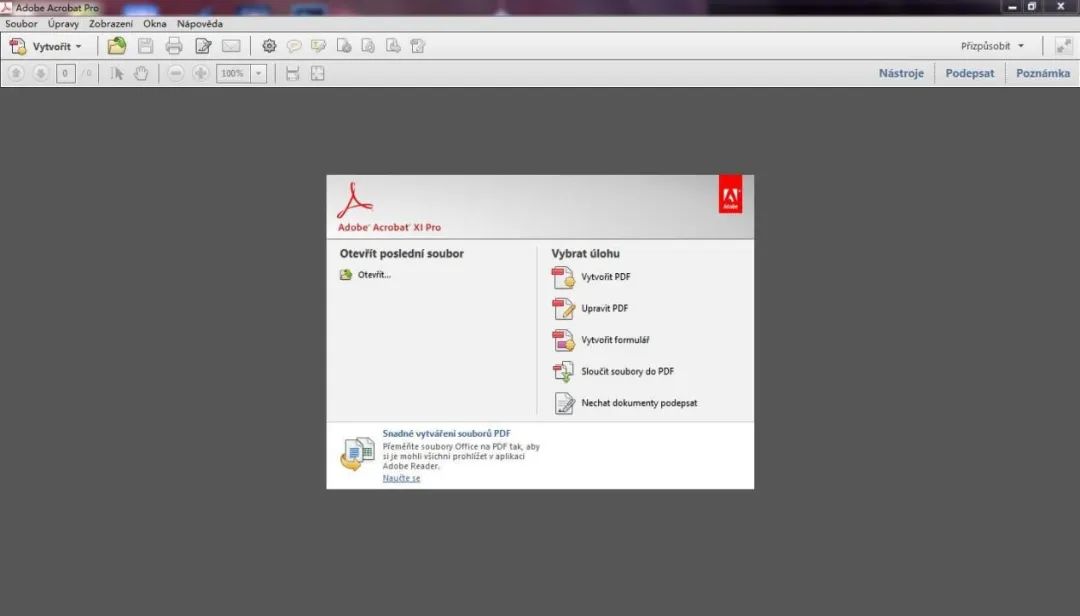Open the Nápověda menu

(200, 23)
